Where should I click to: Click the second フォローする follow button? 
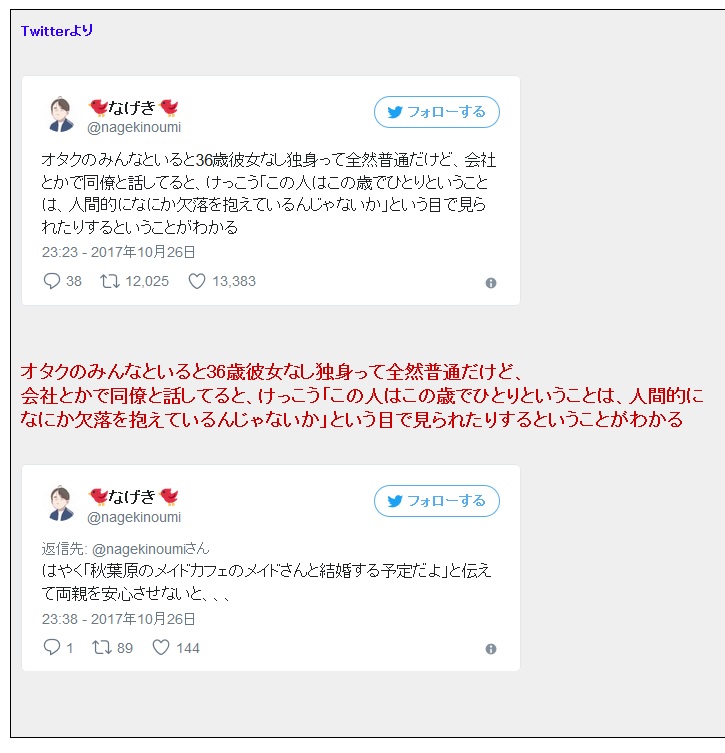coord(436,501)
